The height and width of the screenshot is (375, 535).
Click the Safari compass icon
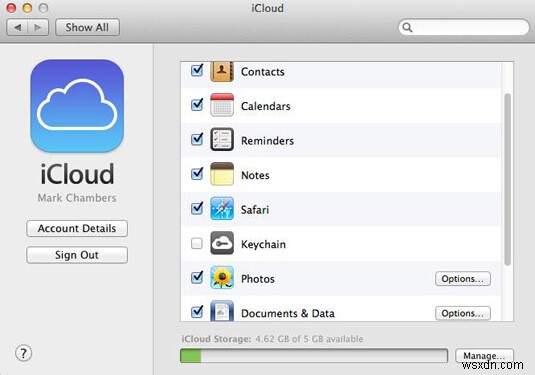(222, 208)
